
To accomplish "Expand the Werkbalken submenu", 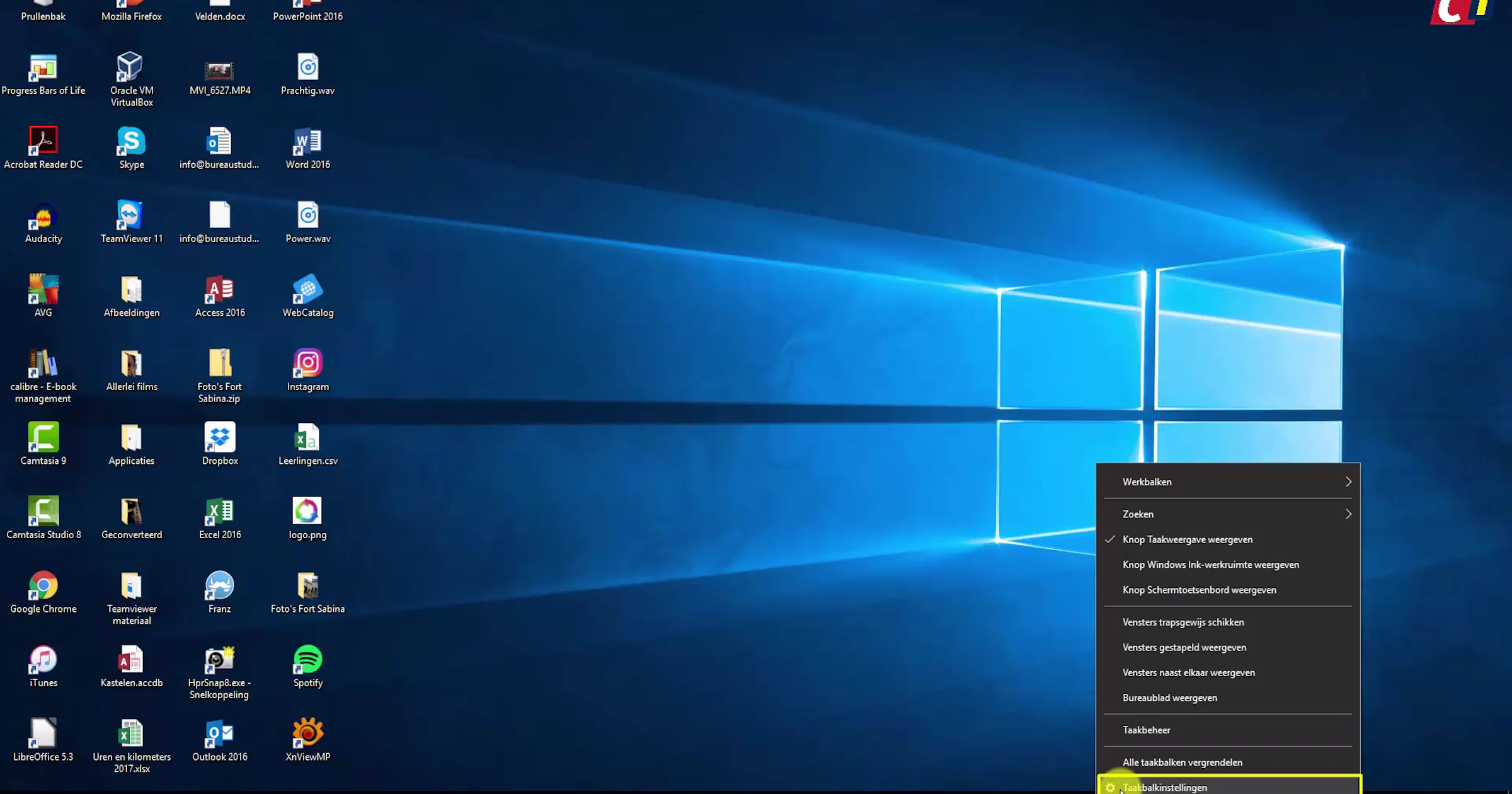I will (x=1147, y=481).
